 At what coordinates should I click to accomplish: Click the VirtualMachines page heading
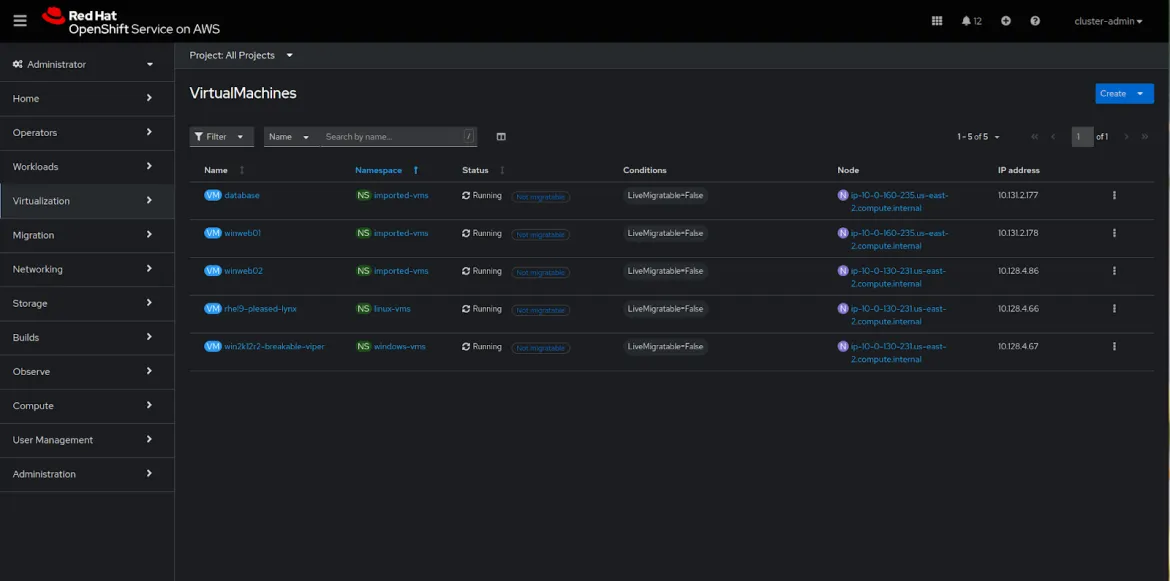tap(243, 93)
